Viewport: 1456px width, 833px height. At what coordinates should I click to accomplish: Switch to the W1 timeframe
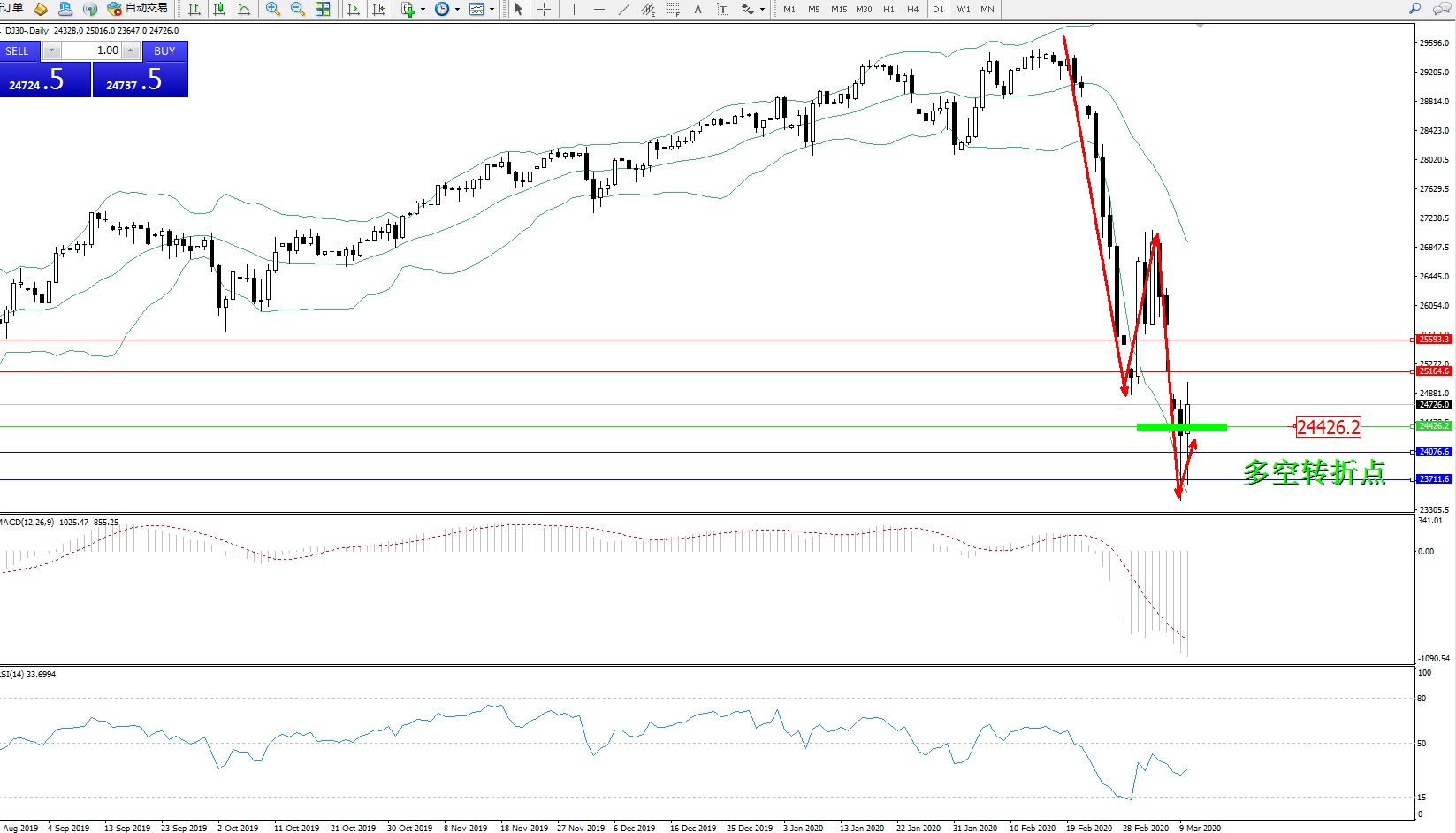(964, 9)
